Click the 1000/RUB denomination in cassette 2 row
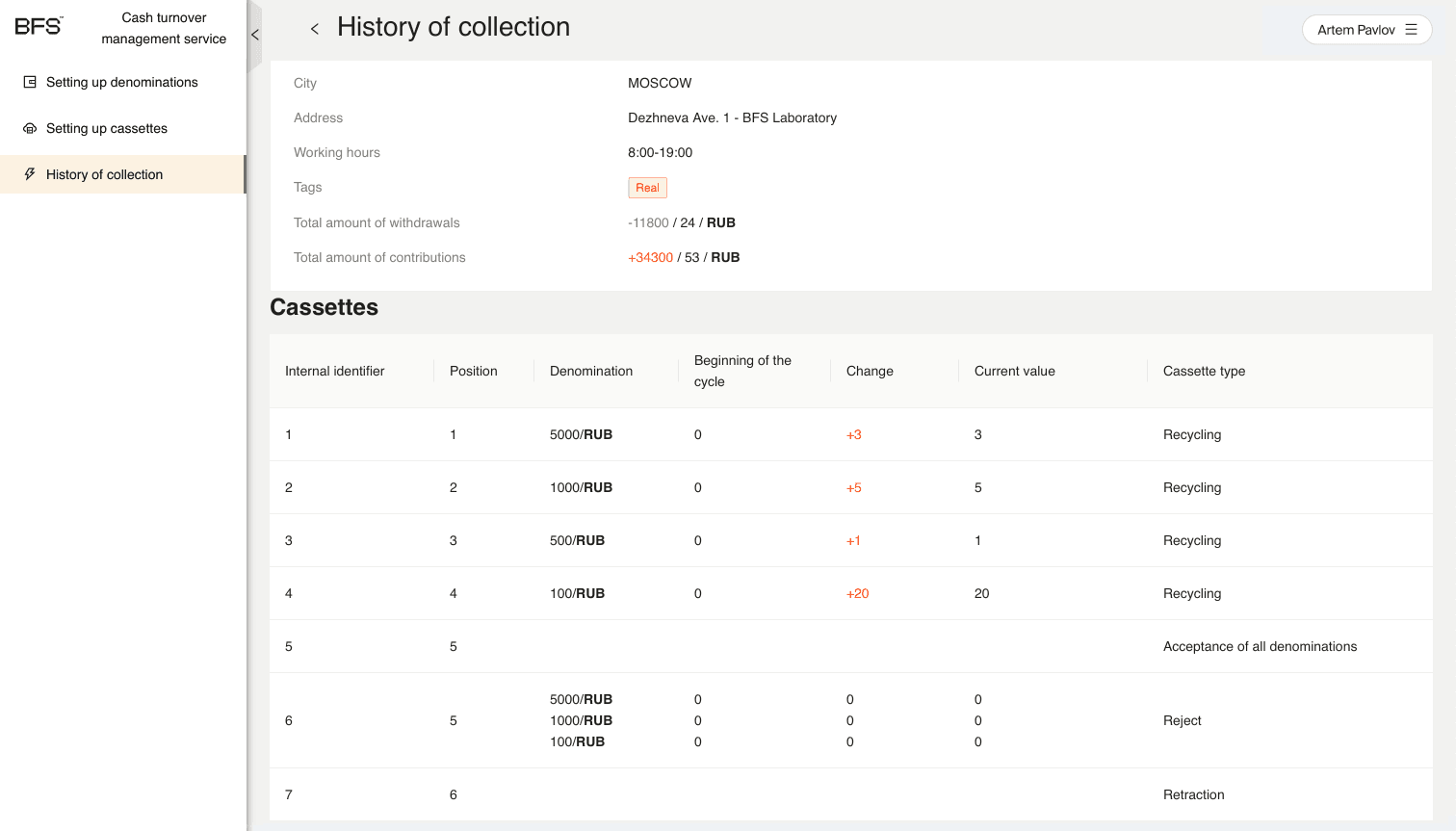The width and height of the screenshot is (1456, 831). (x=581, y=487)
